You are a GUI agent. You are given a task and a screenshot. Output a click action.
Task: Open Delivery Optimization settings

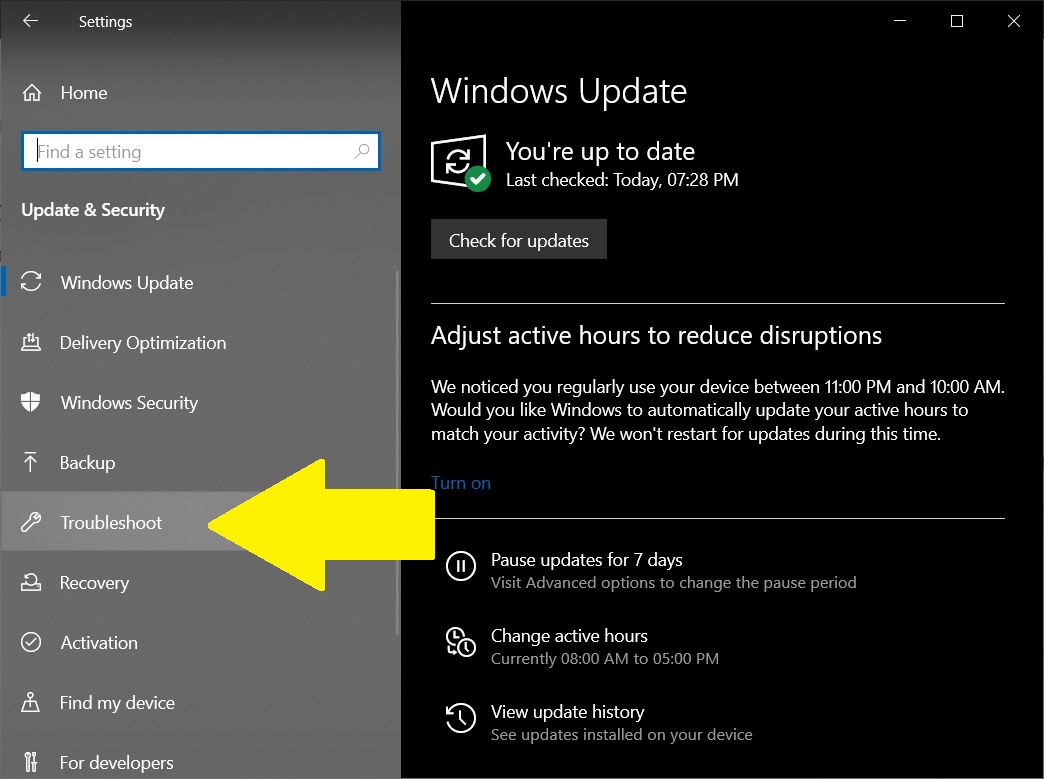[199, 342]
